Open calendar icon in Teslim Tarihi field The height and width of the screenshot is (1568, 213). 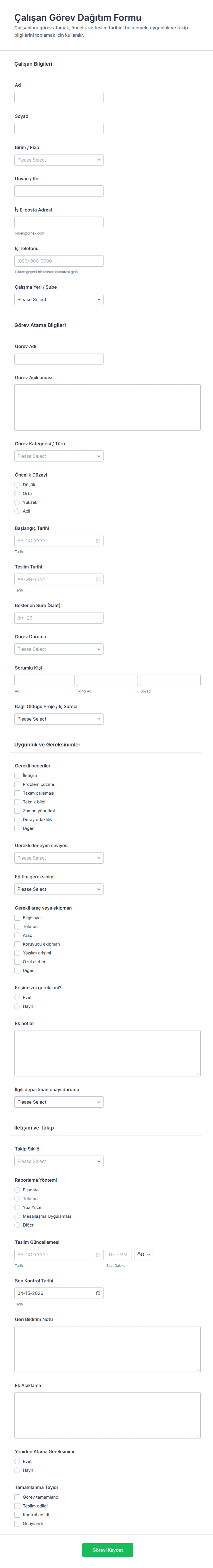click(98, 579)
